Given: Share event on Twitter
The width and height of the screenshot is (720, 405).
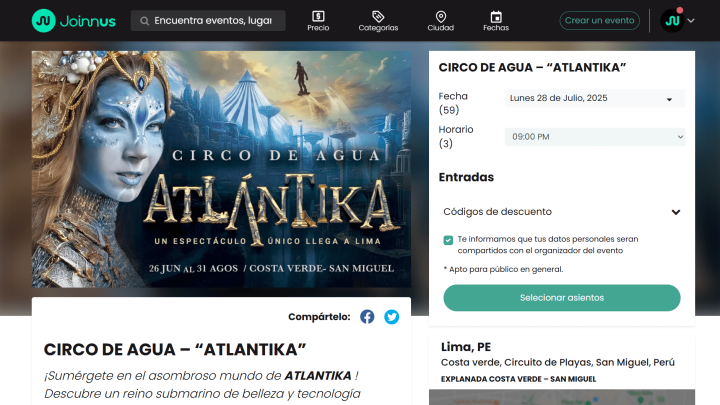Looking at the screenshot, I should tap(392, 316).
